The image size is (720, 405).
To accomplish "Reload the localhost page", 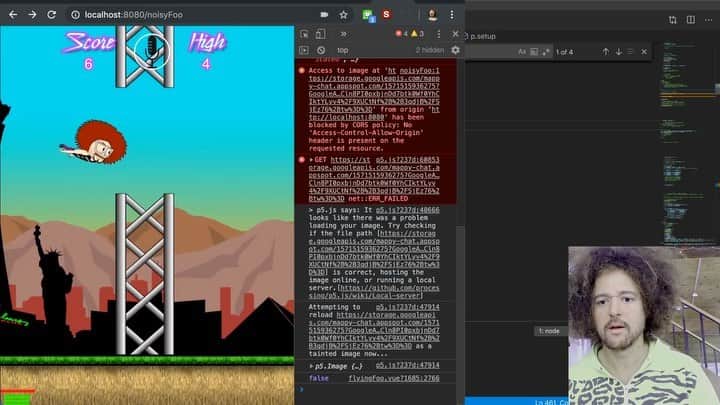I will (51, 15).
